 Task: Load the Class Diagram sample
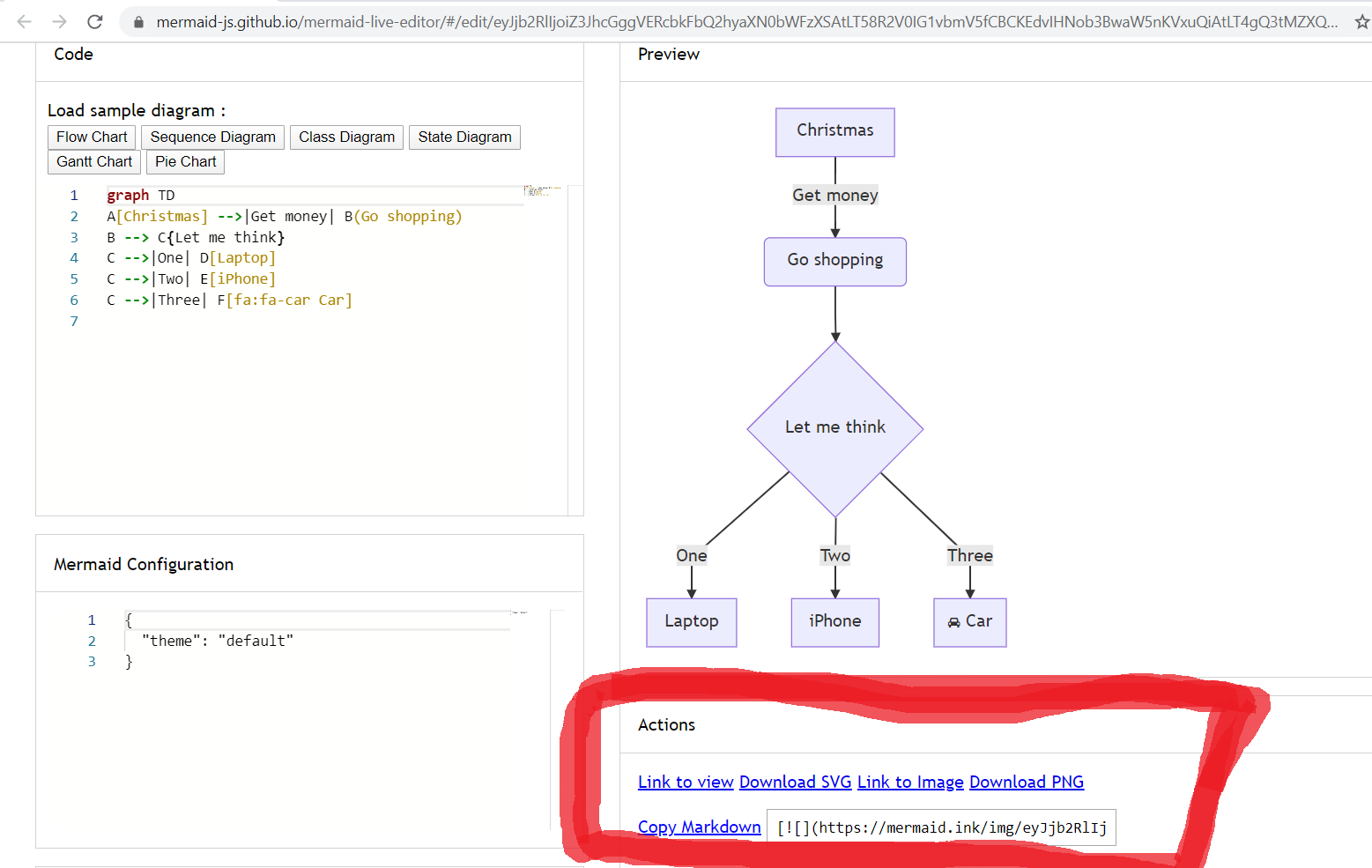pos(346,137)
